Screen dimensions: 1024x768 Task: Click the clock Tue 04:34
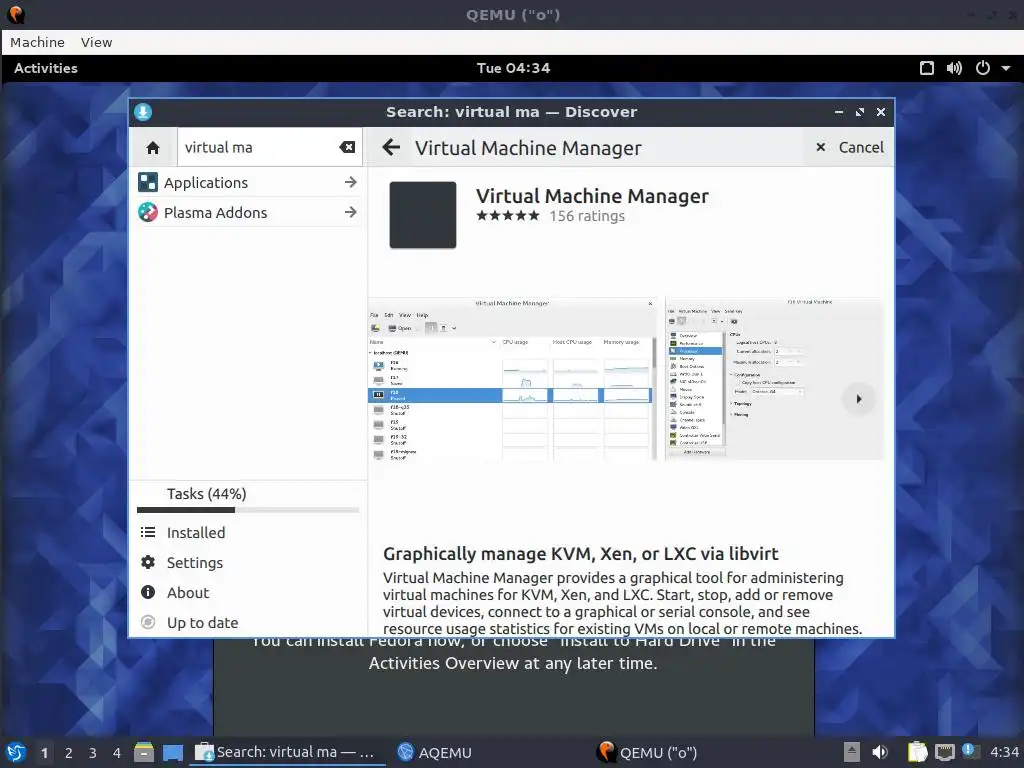(513, 68)
